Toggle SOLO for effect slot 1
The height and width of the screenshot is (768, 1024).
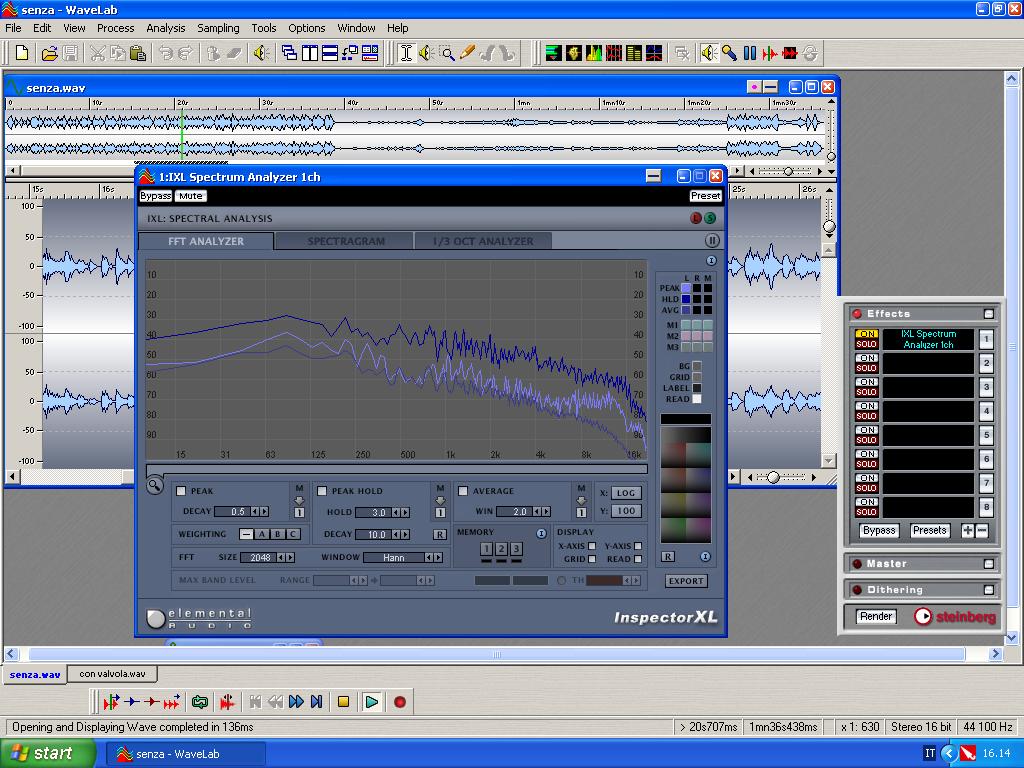pos(867,344)
